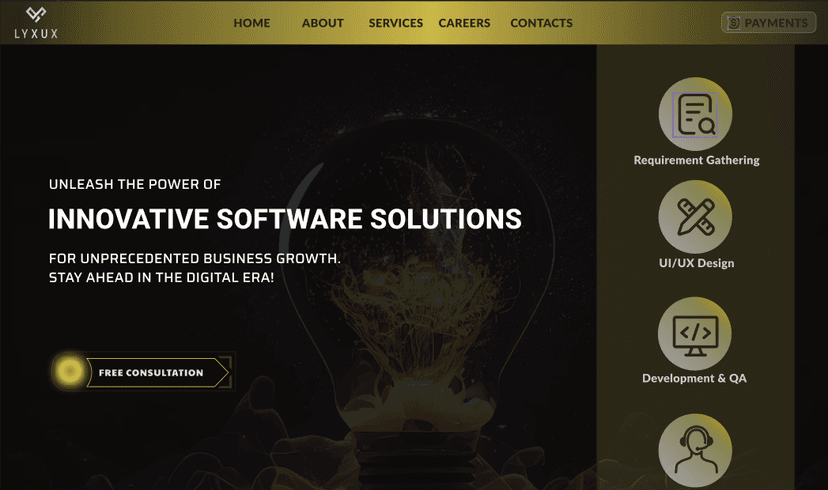Click the headset support icon

pos(695,450)
